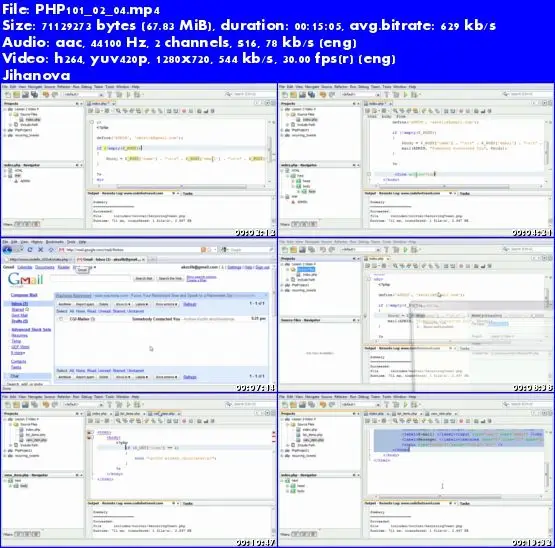555x548 pixels.
Task: Expand the PhpProject1 node in the 00:03:13 Projects tree
Action: click(x=5, y=130)
